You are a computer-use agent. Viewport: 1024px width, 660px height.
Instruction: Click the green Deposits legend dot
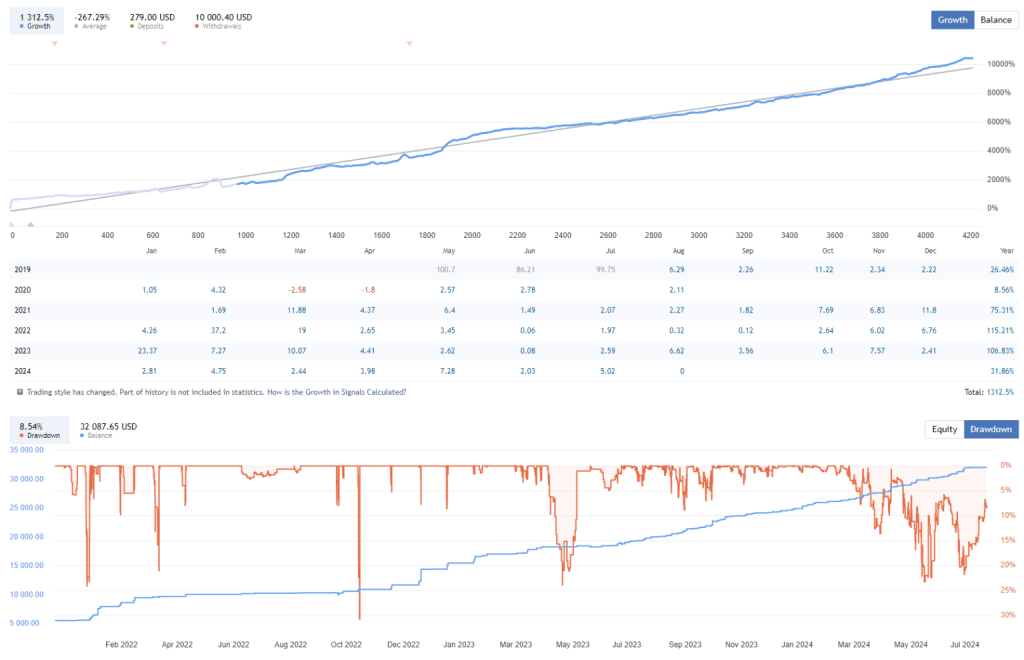pos(133,27)
